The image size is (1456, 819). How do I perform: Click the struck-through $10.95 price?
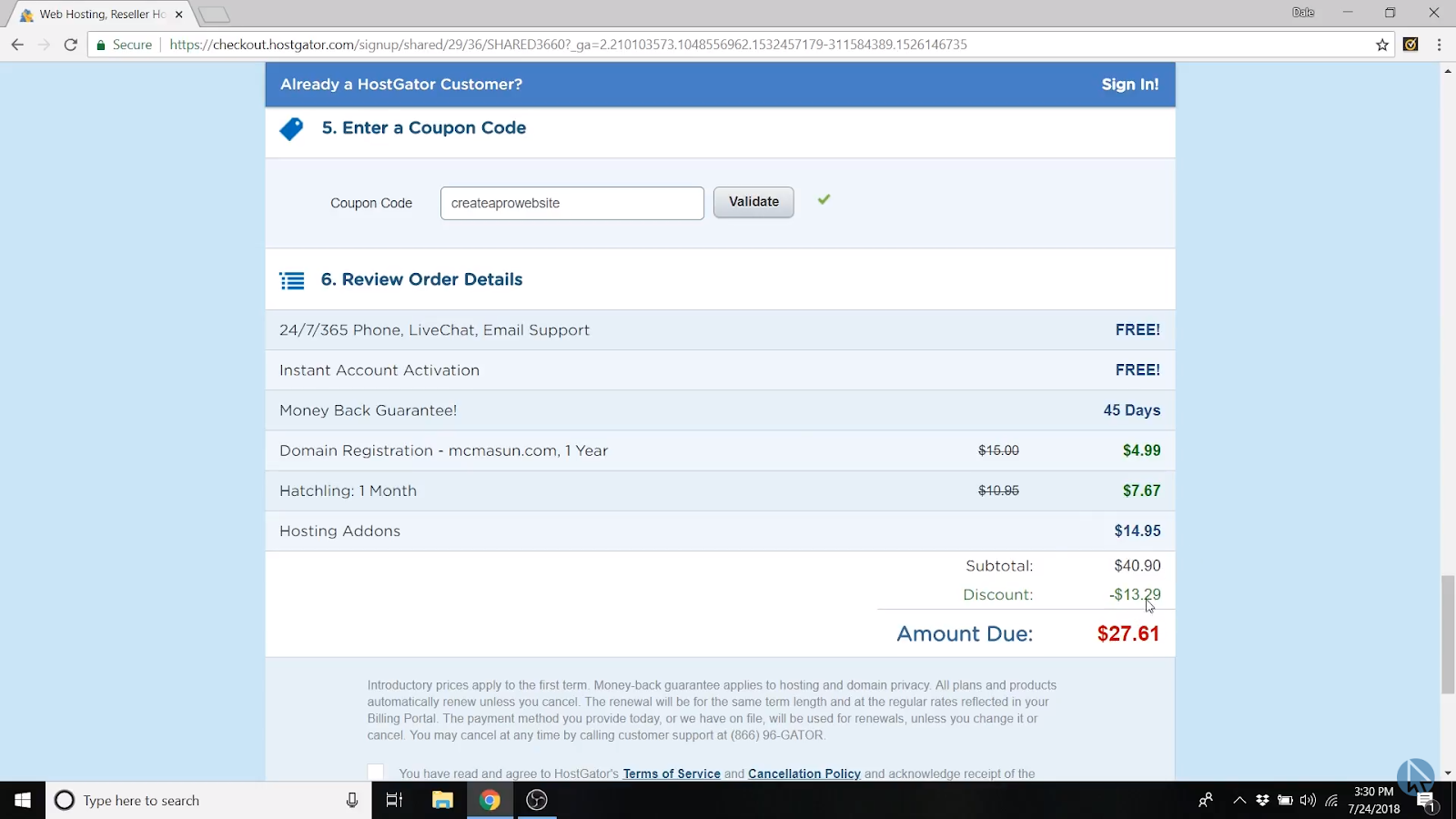(x=998, y=490)
